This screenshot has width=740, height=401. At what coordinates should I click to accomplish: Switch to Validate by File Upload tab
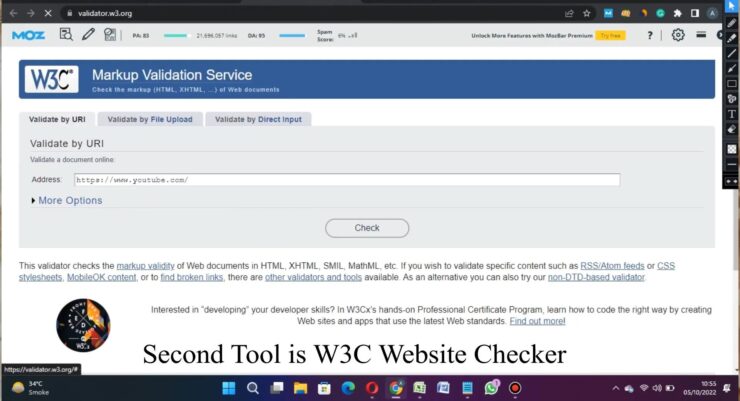tap(150, 119)
